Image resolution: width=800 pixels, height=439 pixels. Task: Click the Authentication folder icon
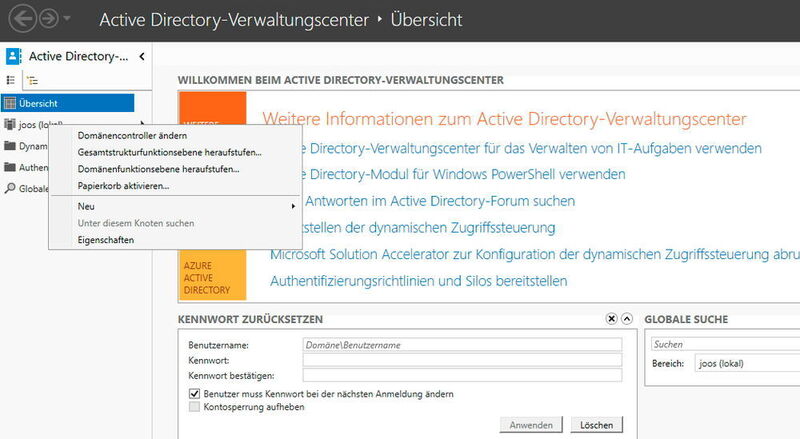pos(10,167)
